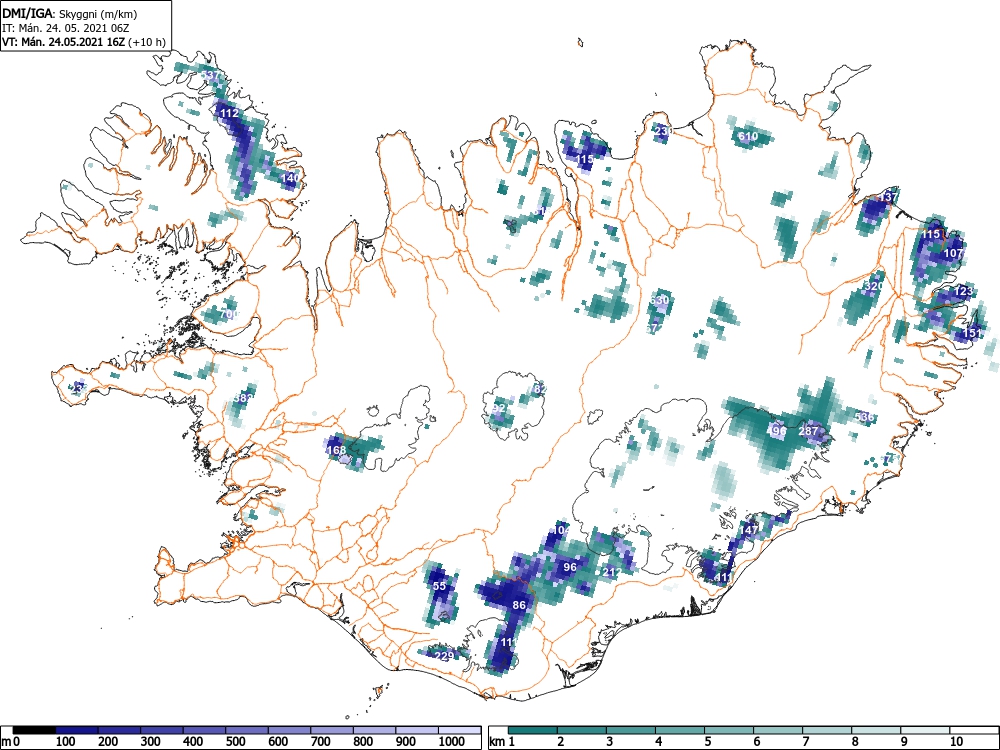
Task: Click the darkest blue 100–200 m legend swatch
Action: tap(77, 730)
